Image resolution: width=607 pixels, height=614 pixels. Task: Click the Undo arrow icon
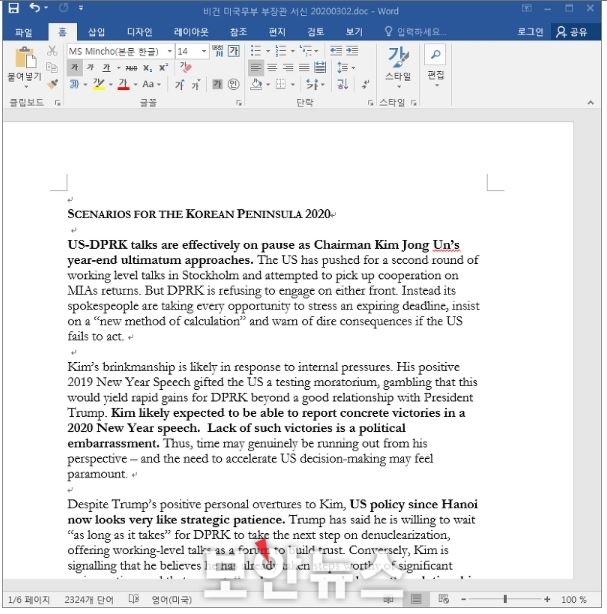(34, 7)
